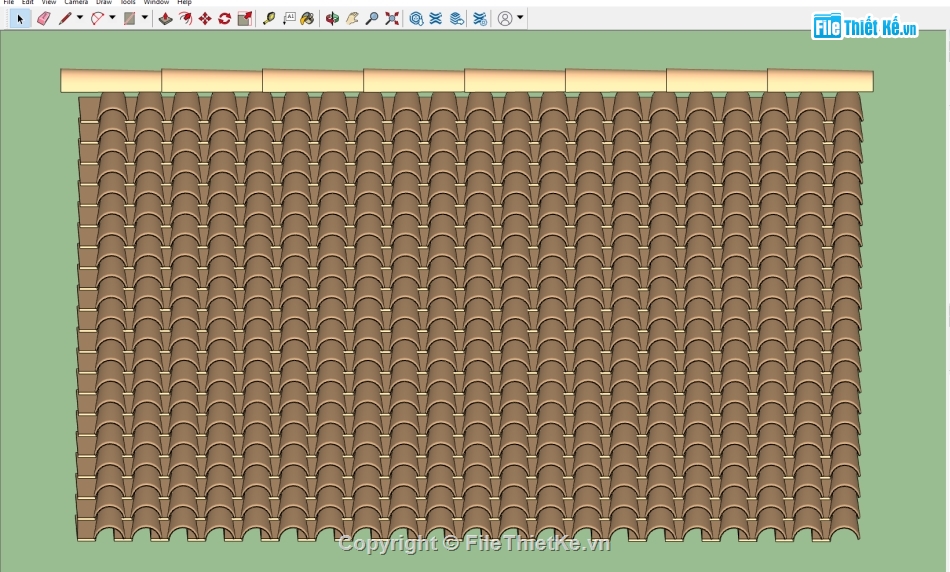Select the Tape Measure tool
Screen dimensions: 950x572
click(268, 19)
